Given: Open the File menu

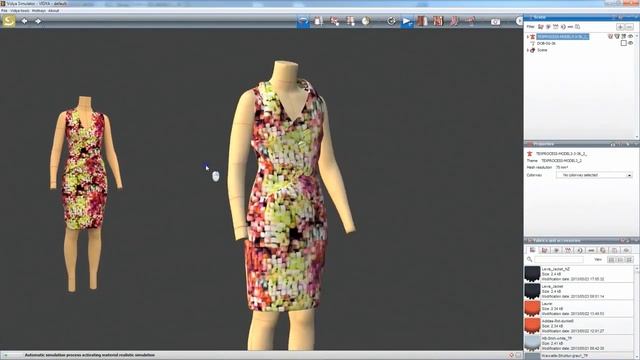Looking at the screenshot, I should (x=4, y=11).
